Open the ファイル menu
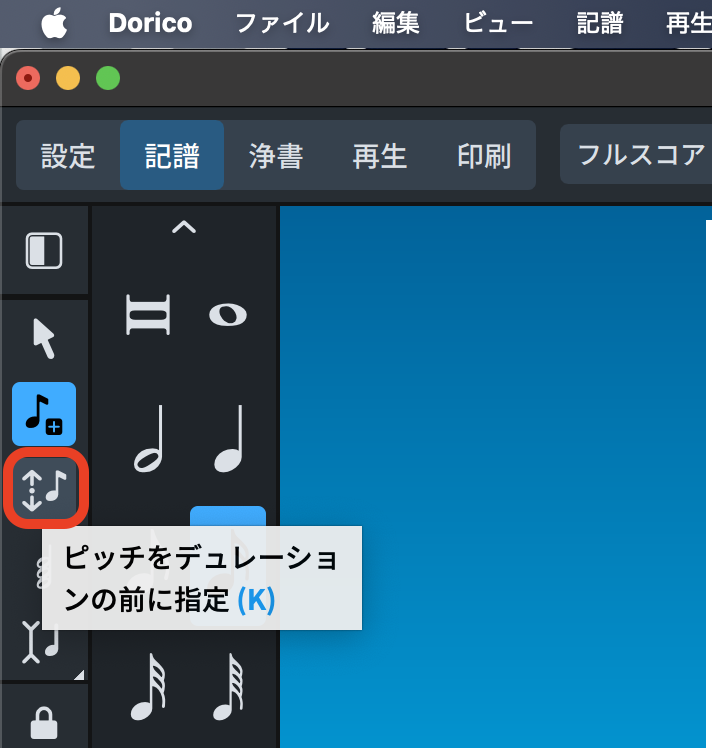The height and width of the screenshot is (748, 712). point(281,23)
